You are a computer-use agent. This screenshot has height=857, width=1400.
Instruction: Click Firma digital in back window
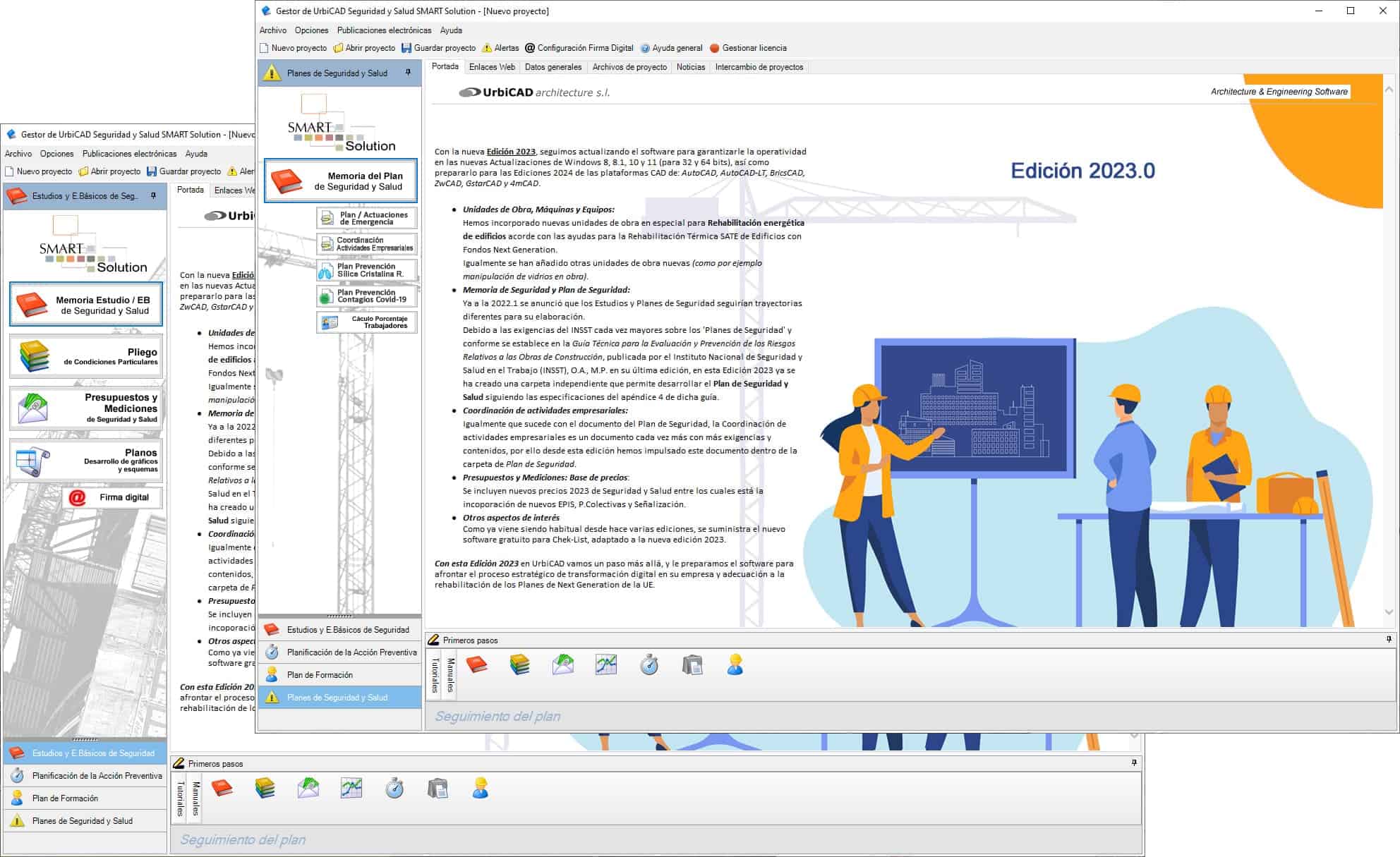click(112, 497)
